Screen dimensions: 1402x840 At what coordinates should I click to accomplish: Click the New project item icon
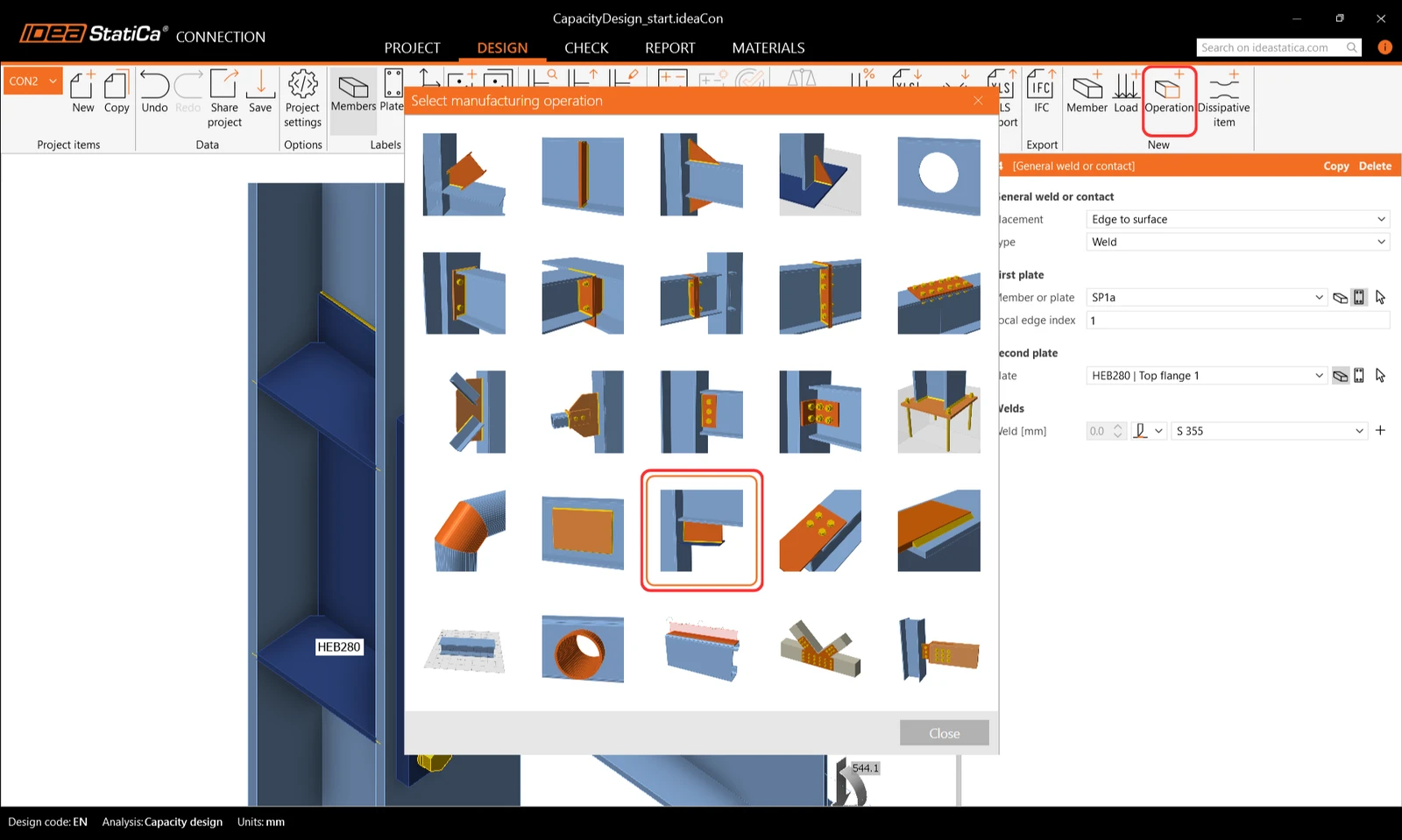click(82, 92)
